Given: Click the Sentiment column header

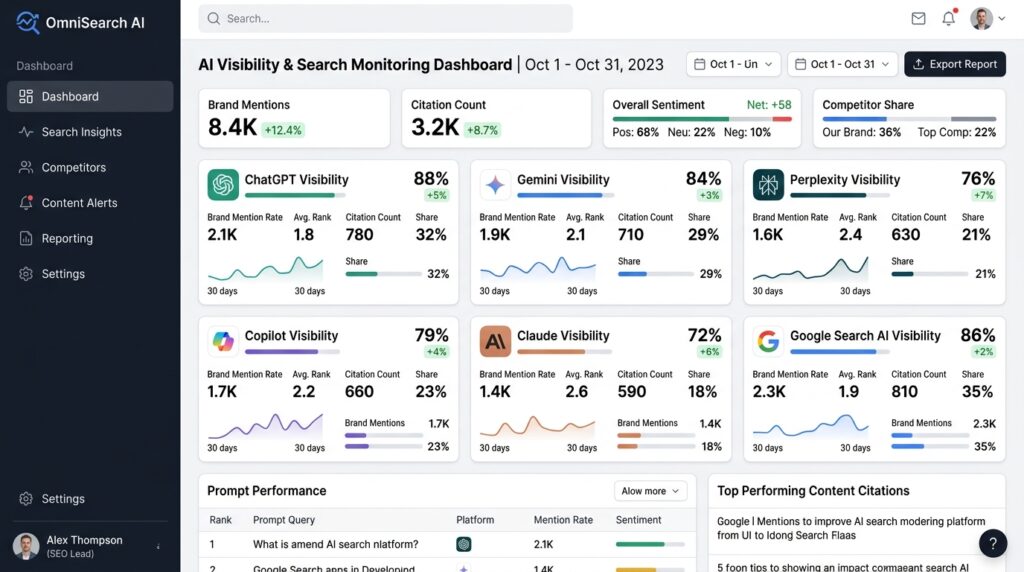Looking at the screenshot, I should tap(638, 520).
